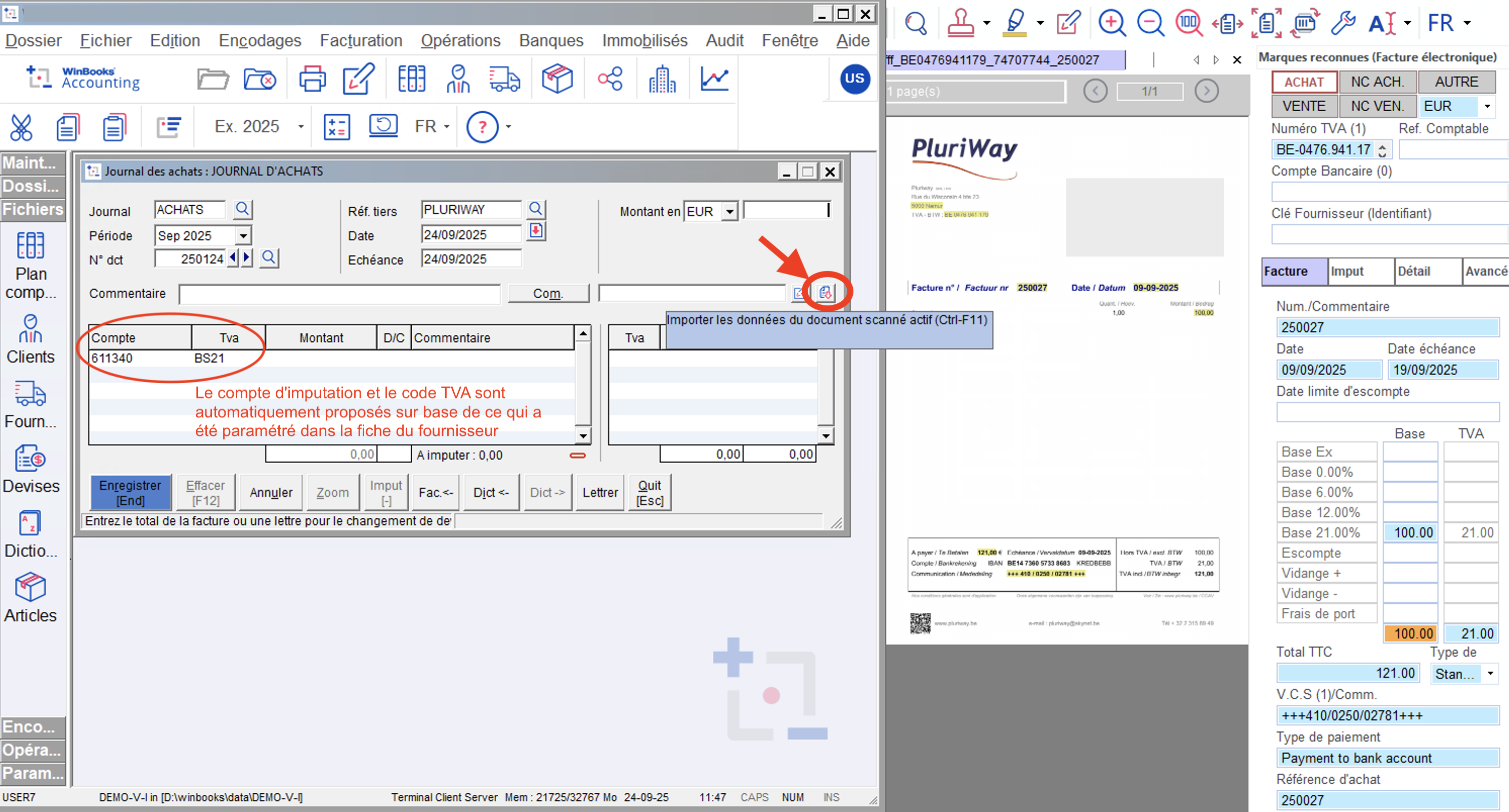Image resolution: width=1509 pixels, height=812 pixels.
Task: Expand the Période Sep 2025 dropdown
Action: tap(243, 236)
